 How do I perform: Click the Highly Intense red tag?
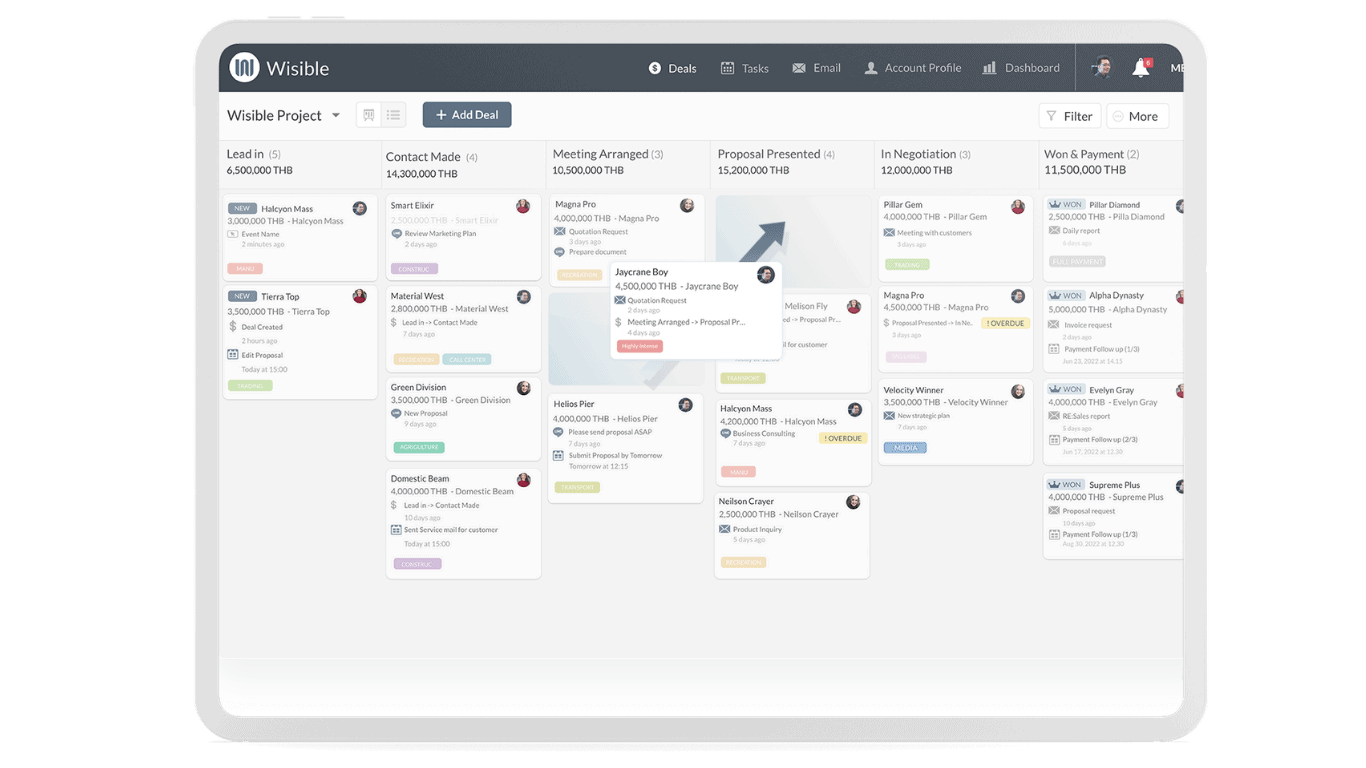pyautogui.click(x=640, y=346)
